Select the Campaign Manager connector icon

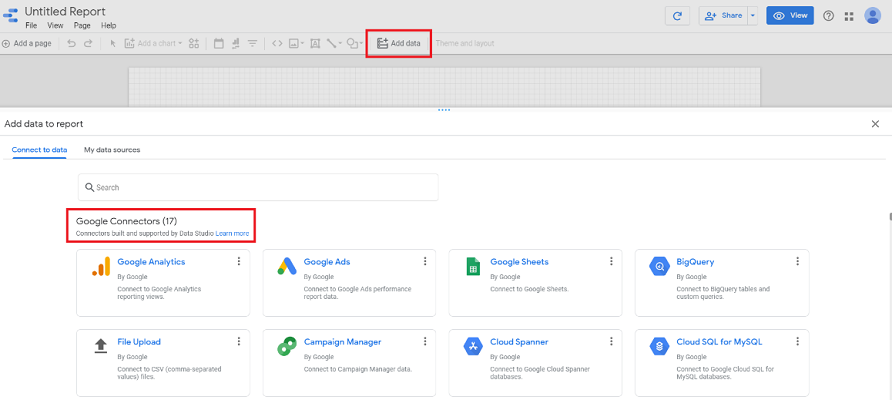(x=287, y=346)
